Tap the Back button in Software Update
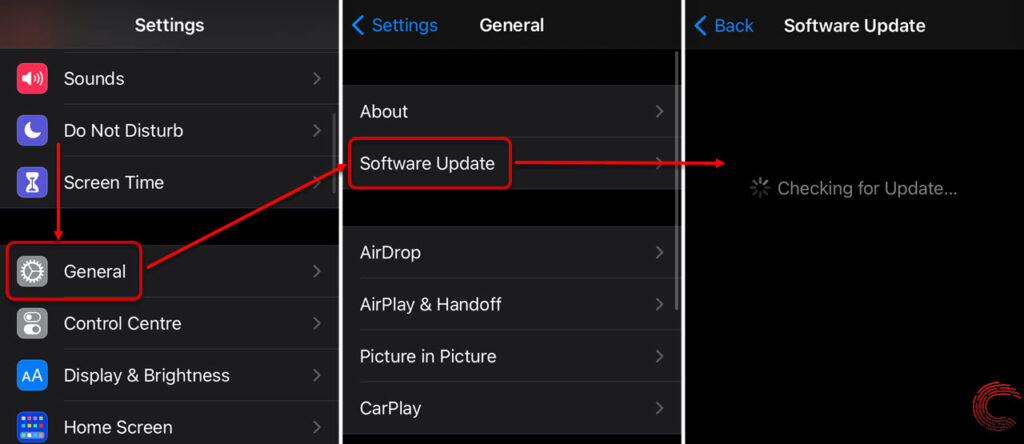This screenshot has height=444, width=1024. (724, 25)
